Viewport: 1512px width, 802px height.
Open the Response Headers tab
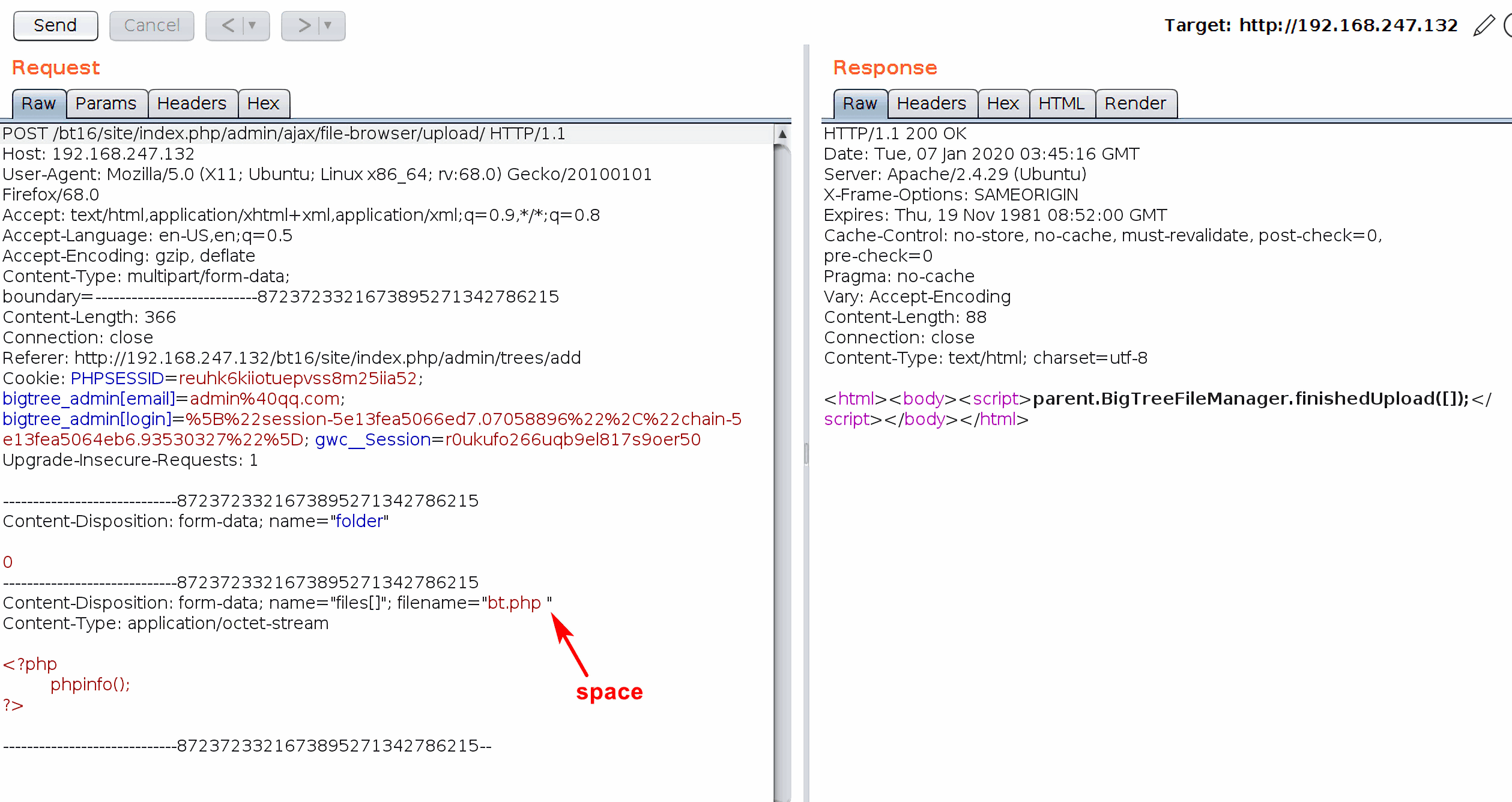pyautogui.click(x=932, y=104)
